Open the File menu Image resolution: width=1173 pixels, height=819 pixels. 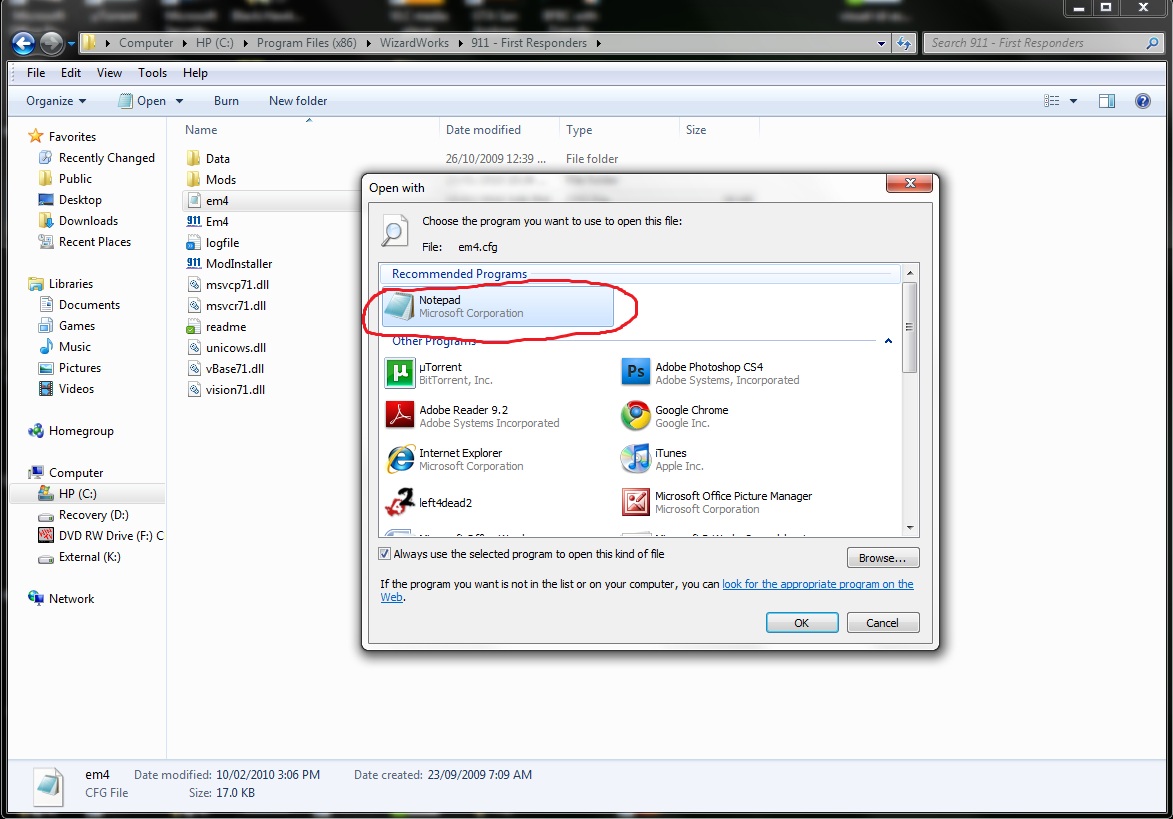coord(36,73)
